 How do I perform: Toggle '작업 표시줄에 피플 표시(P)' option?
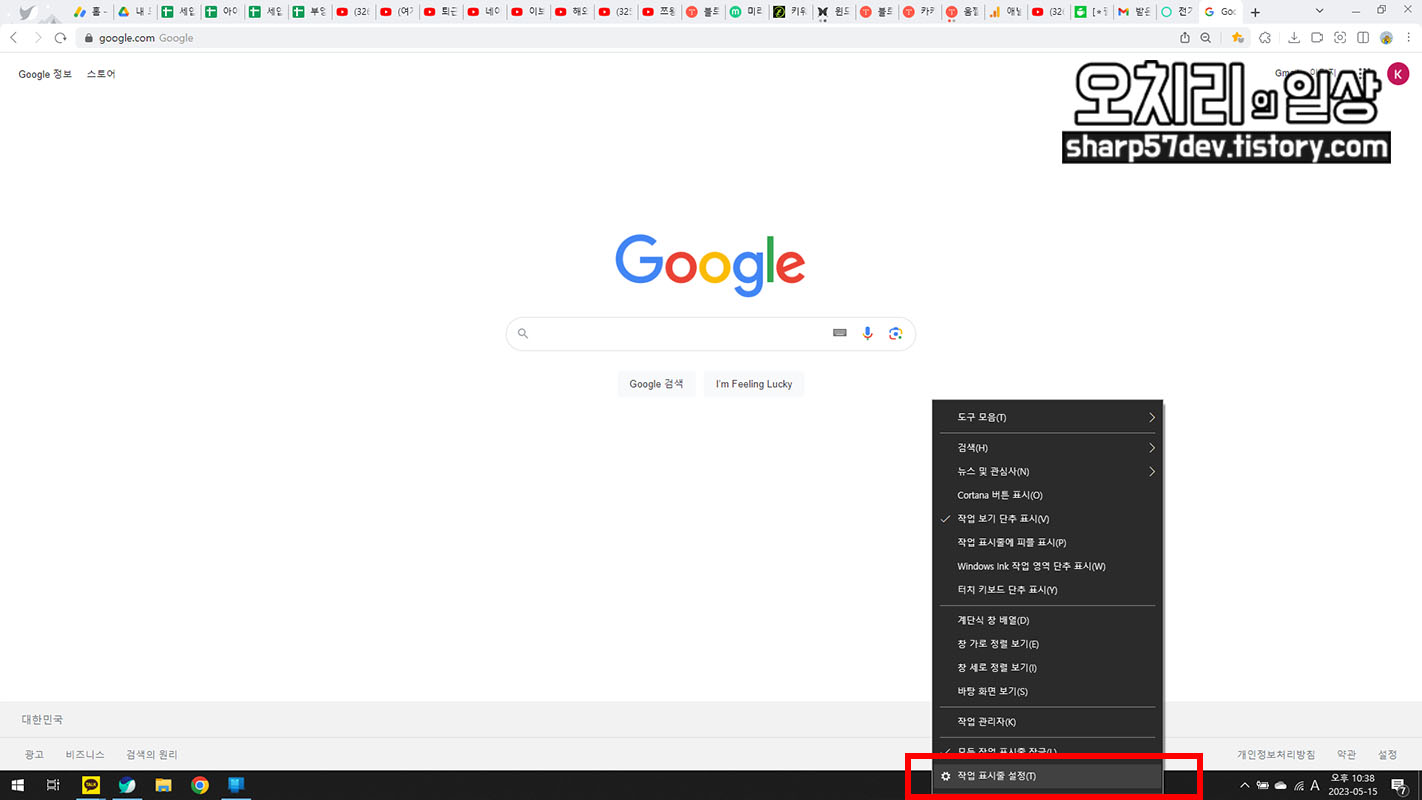pyautogui.click(x=1047, y=543)
